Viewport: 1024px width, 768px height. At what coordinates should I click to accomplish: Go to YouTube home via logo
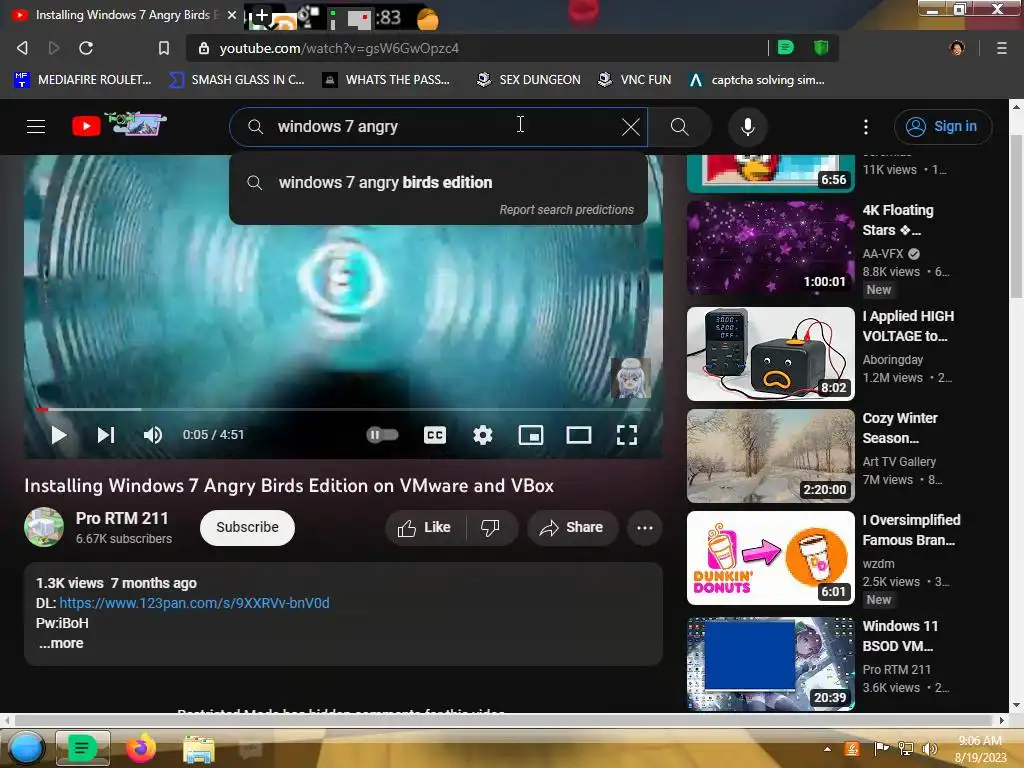pyautogui.click(x=120, y=124)
